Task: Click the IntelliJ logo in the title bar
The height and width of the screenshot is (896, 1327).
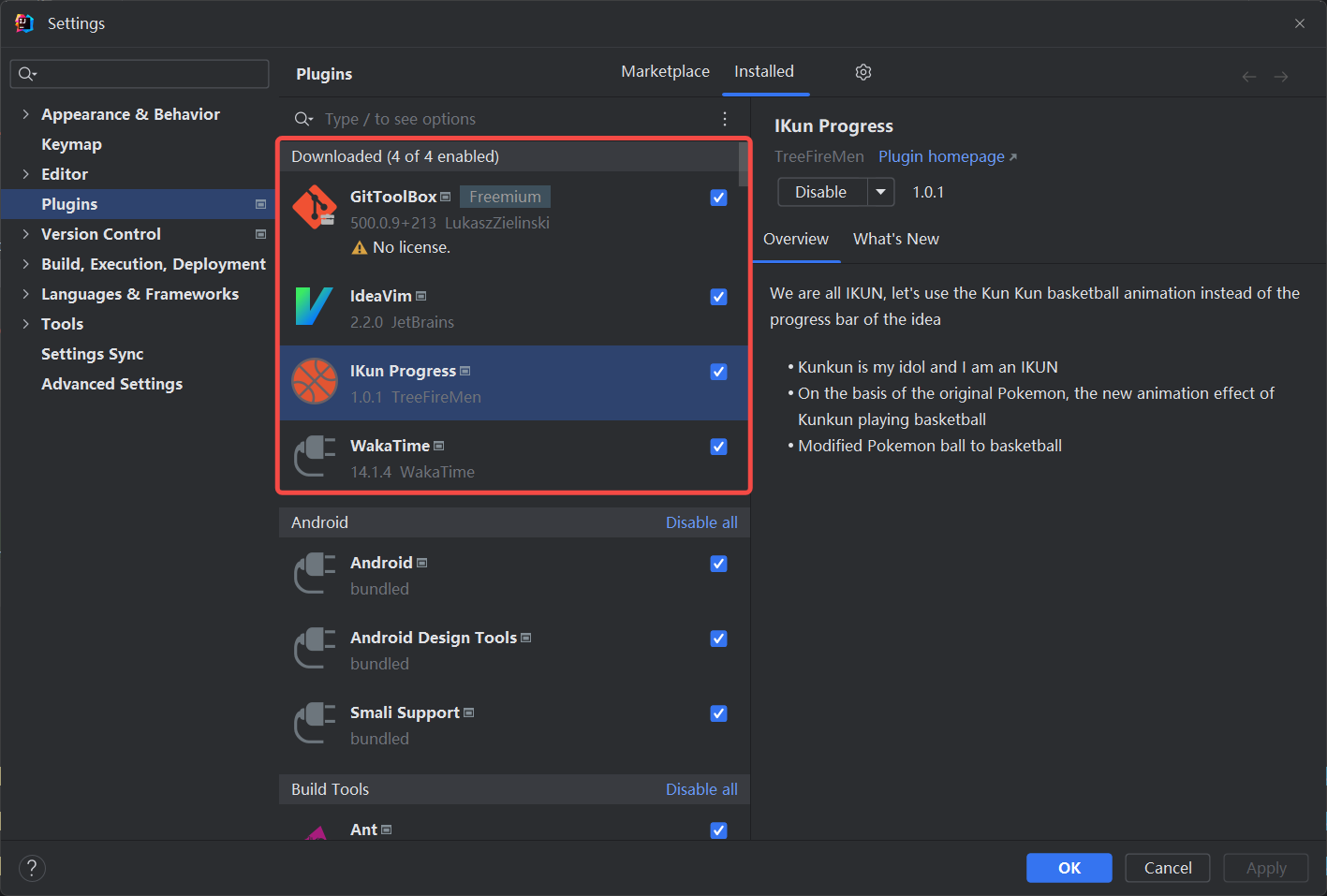Action: [24, 23]
